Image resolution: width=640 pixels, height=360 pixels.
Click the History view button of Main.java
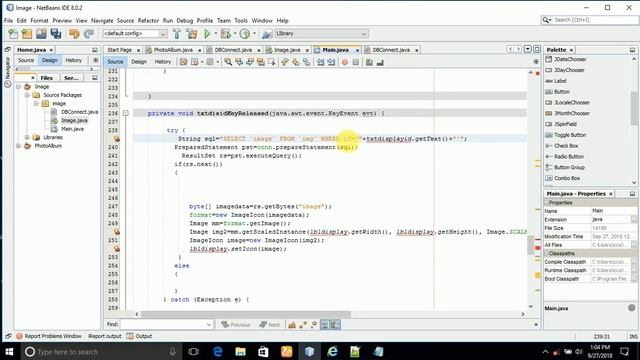(x=162, y=62)
